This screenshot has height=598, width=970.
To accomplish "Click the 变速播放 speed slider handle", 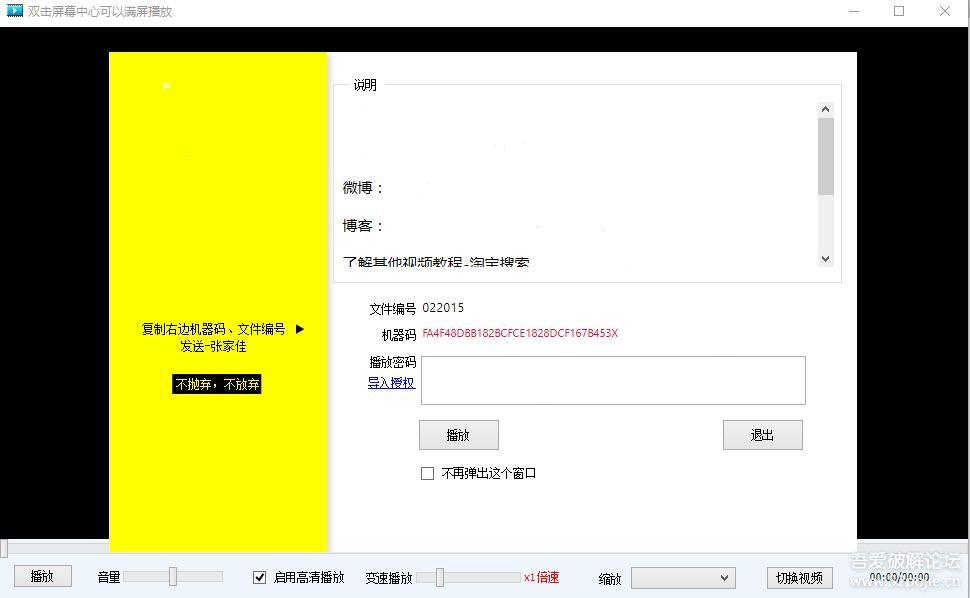I will click(438, 576).
